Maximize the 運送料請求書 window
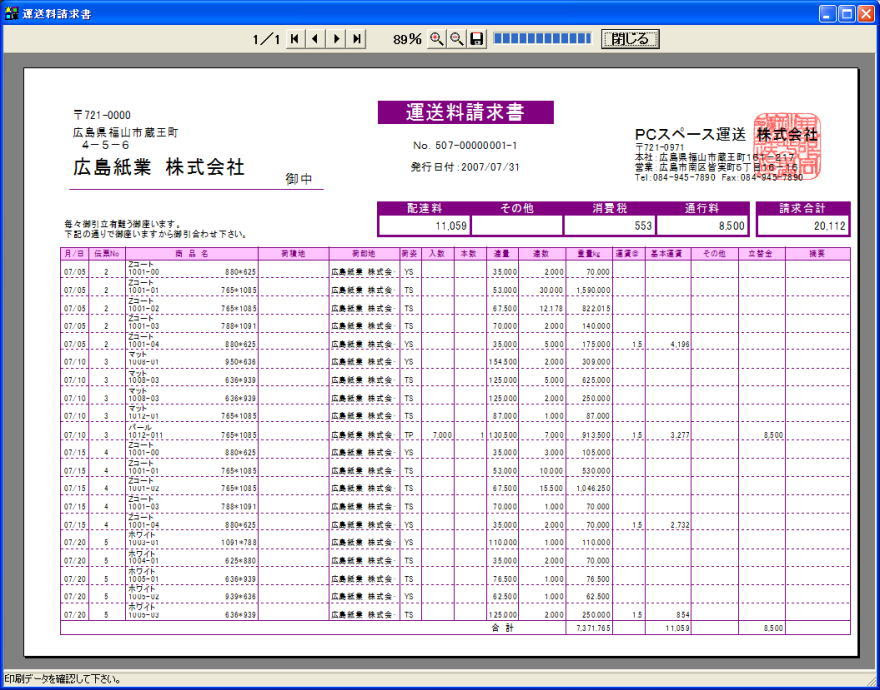880x690 pixels. point(846,14)
